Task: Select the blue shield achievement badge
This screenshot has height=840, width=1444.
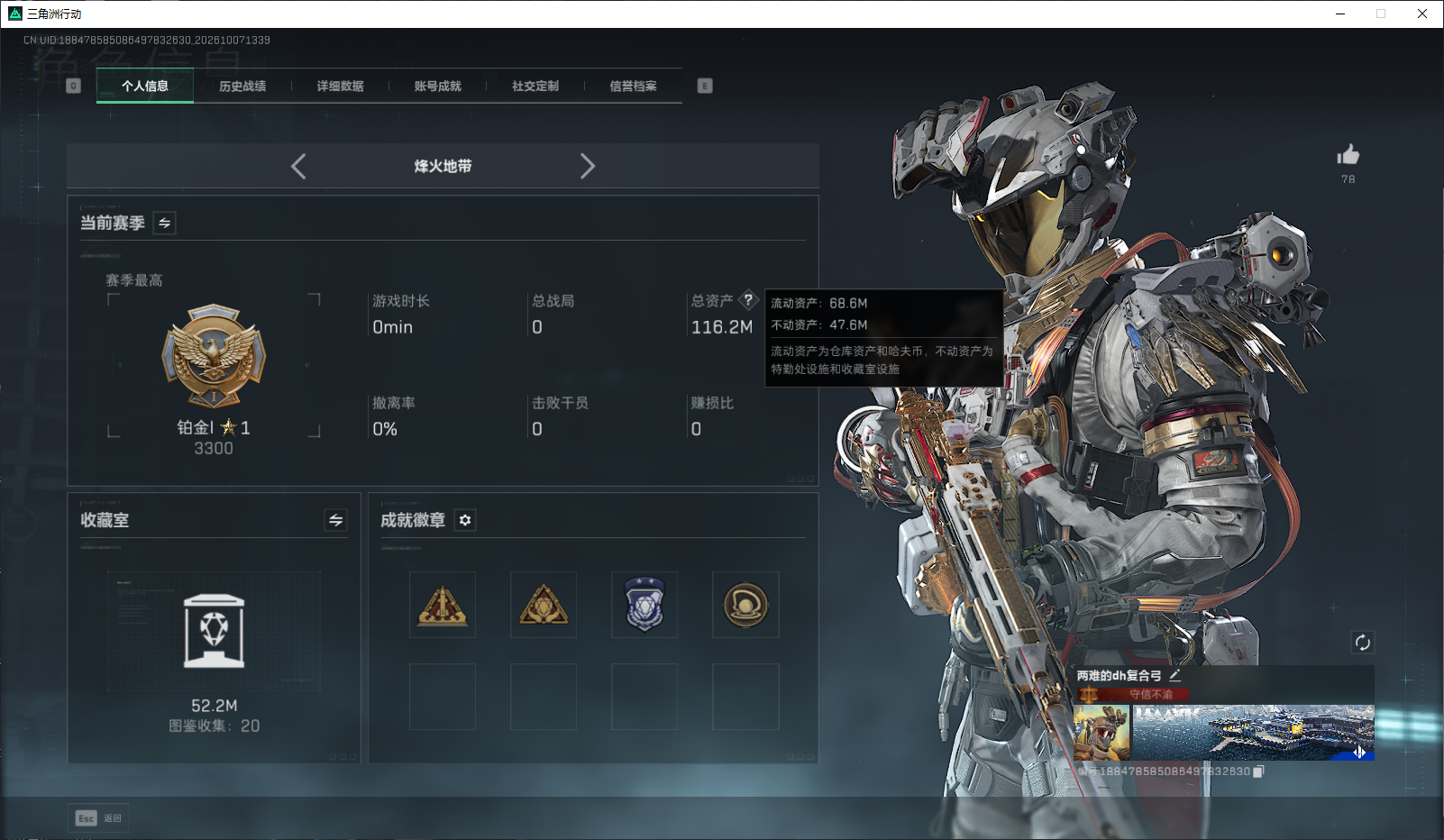Action: (x=644, y=605)
